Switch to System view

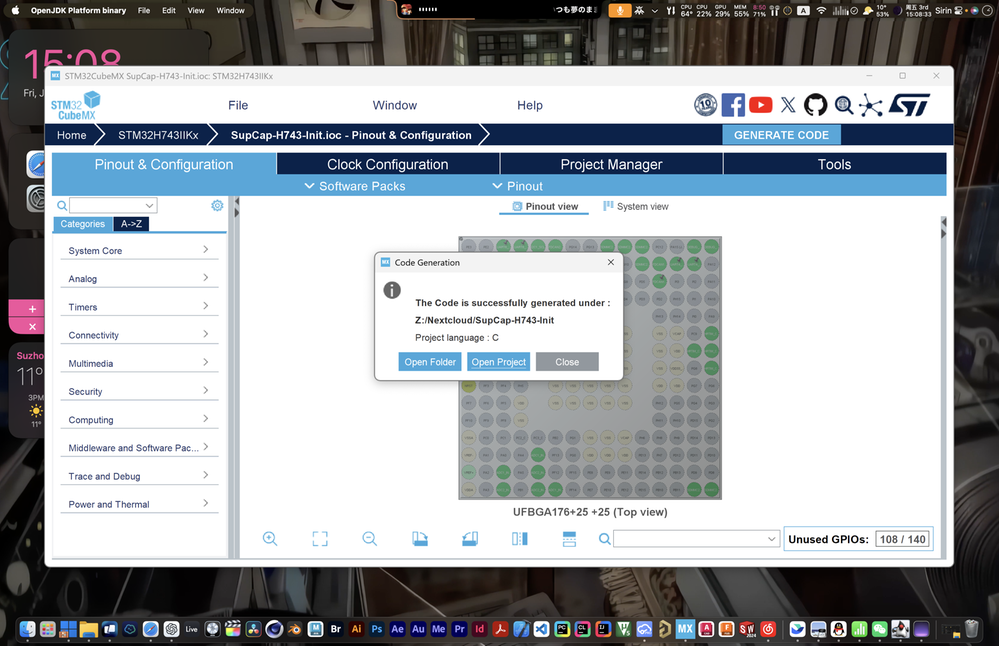tap(636, 206)
